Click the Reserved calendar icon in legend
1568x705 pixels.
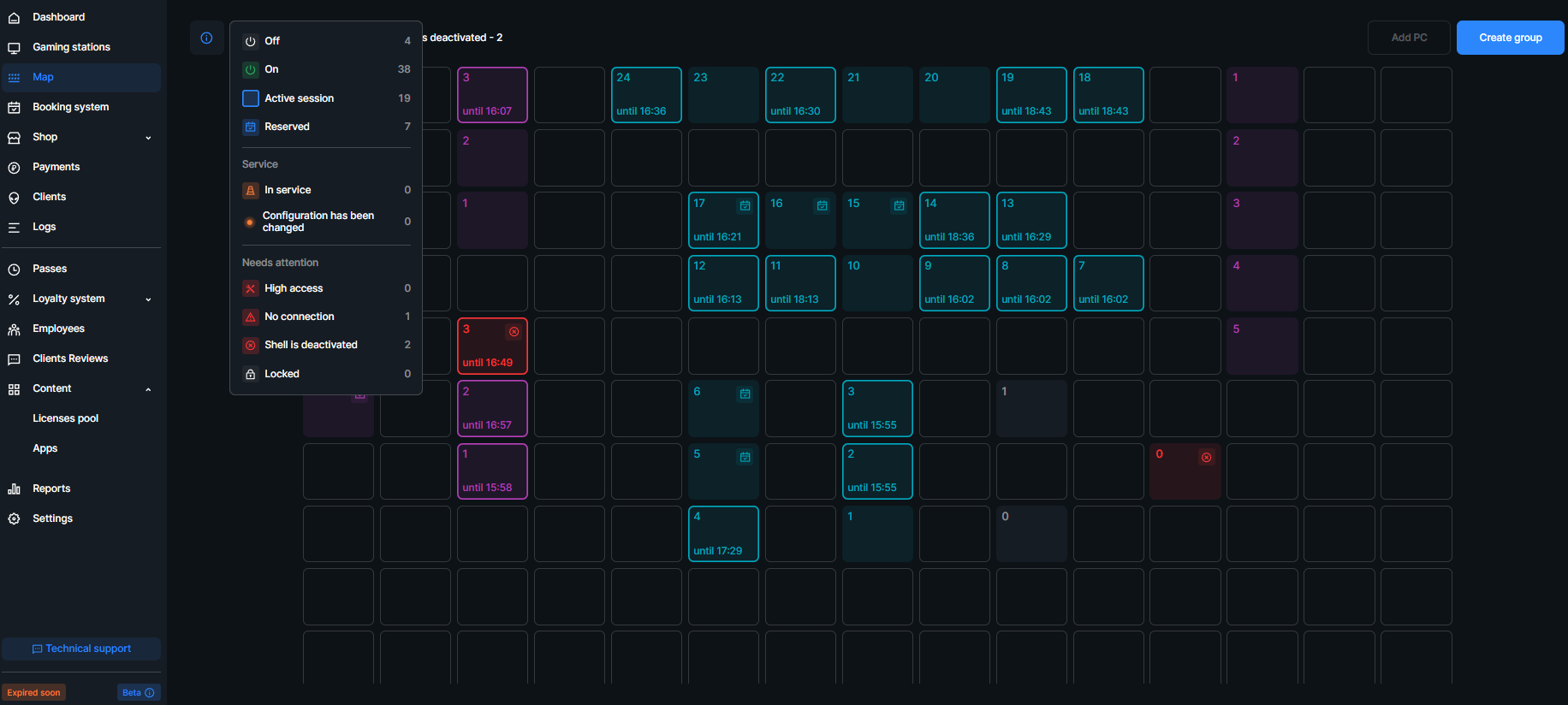(251, 127)
